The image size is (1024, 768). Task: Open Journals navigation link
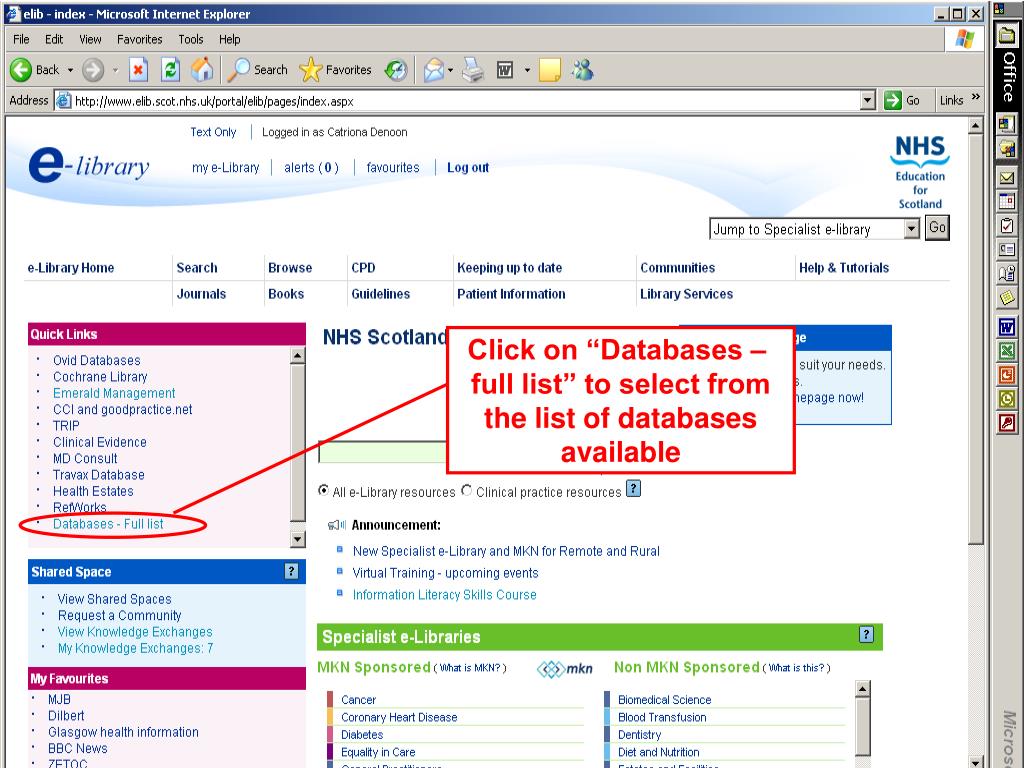pyautogui.click(x=201, y=294)
